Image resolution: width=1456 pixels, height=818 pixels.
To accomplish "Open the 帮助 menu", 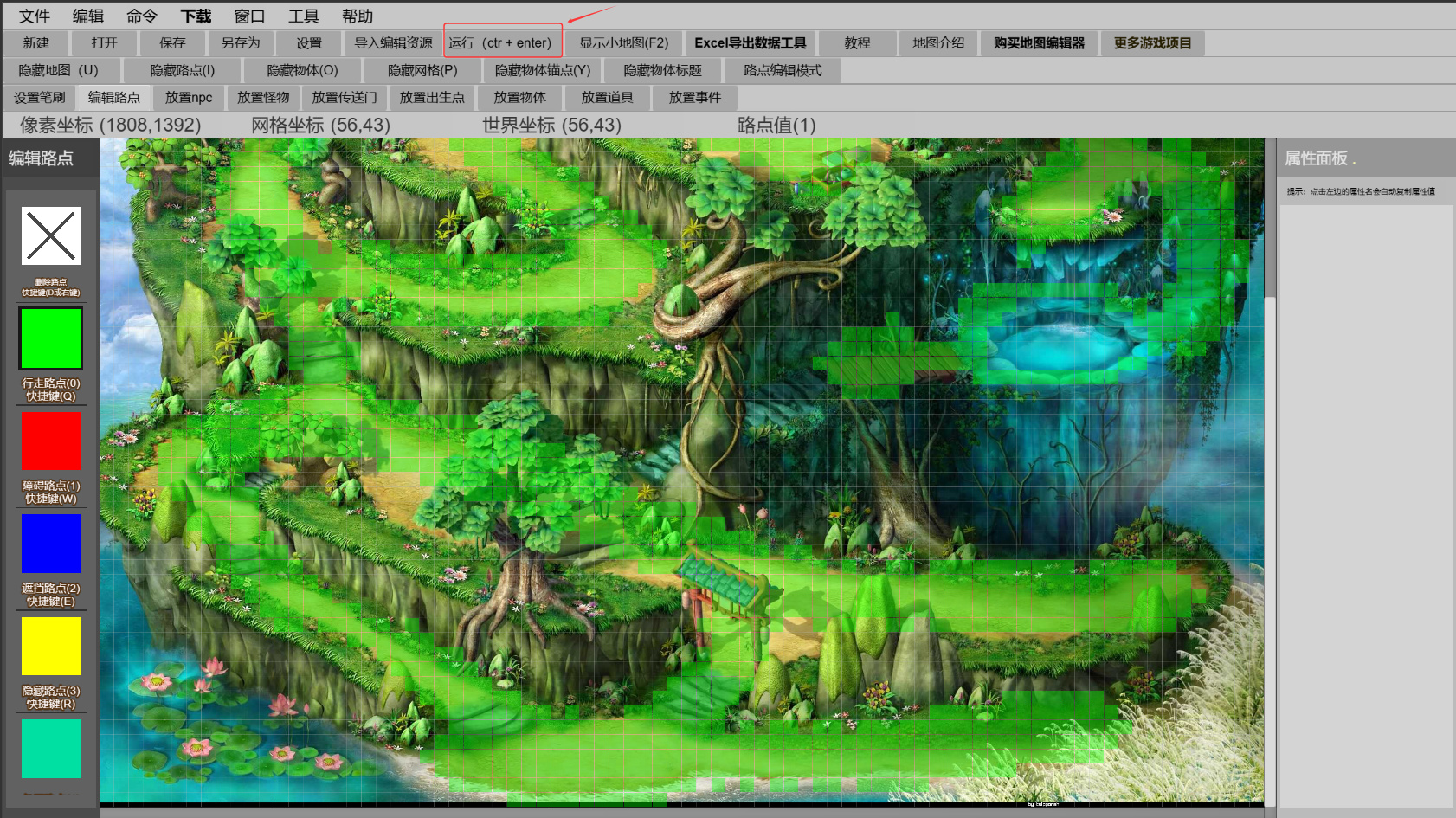I will tap(358, 16).
